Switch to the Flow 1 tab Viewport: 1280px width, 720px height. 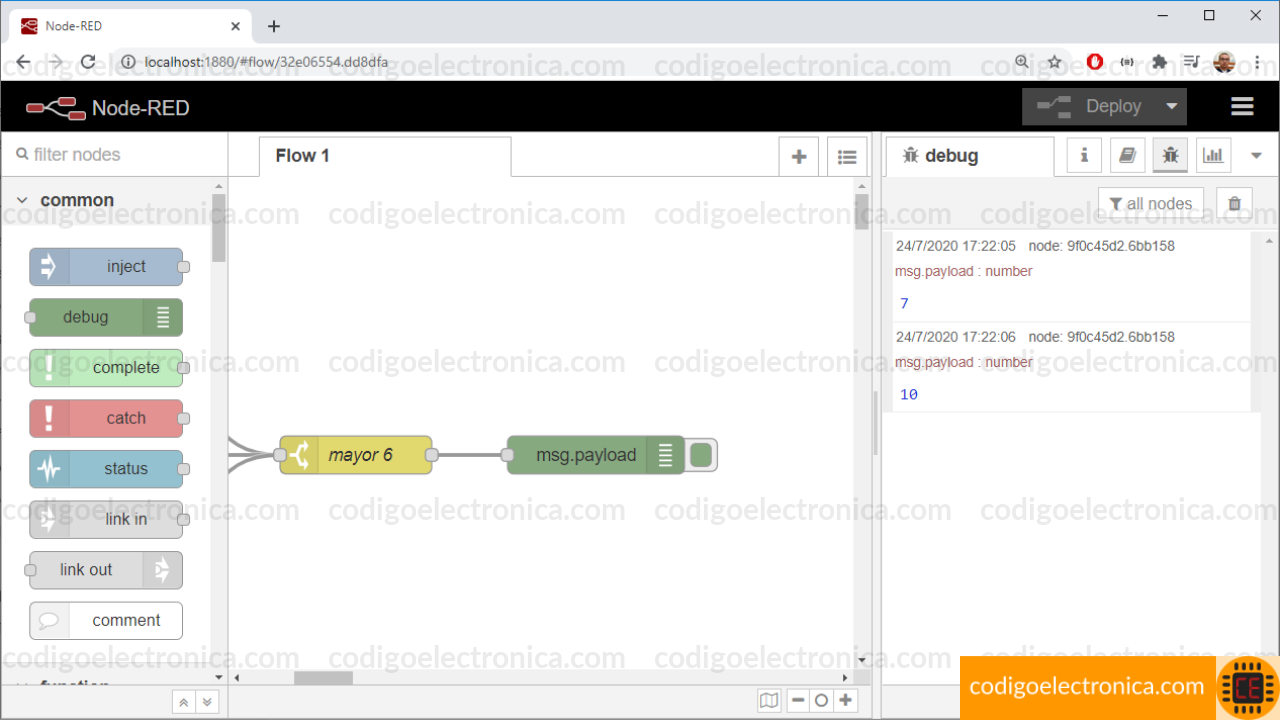pos(385,156)
